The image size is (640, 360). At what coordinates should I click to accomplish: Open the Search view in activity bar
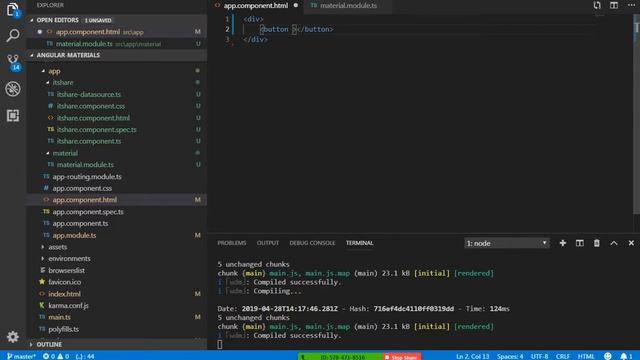point(13,36)
